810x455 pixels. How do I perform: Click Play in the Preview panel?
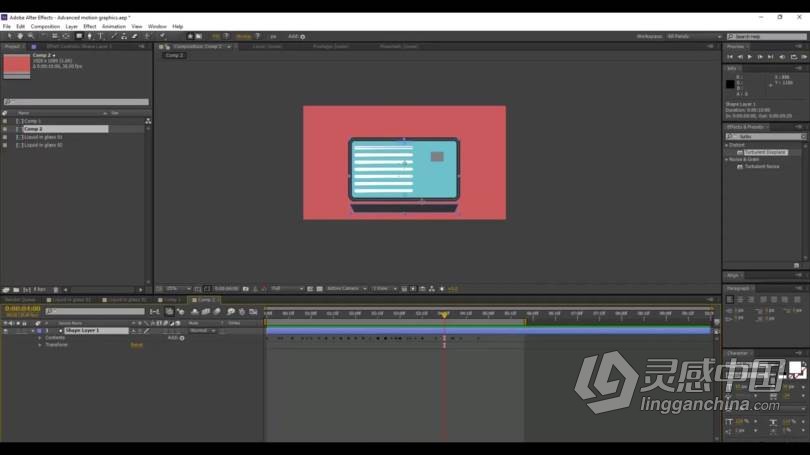750,57
